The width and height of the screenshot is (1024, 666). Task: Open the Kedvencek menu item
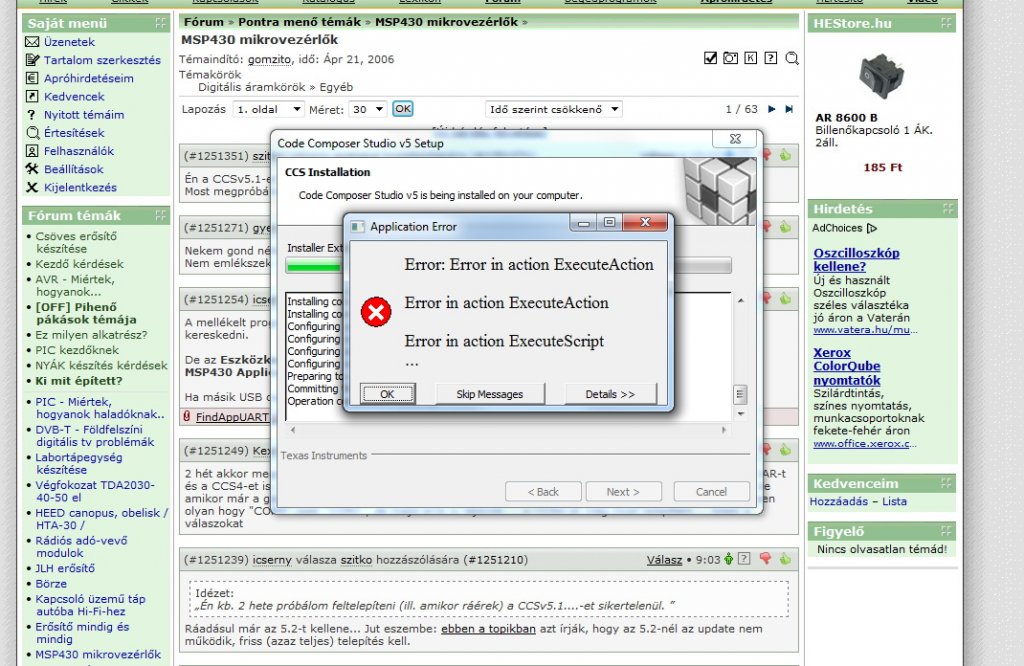(74, 97)
